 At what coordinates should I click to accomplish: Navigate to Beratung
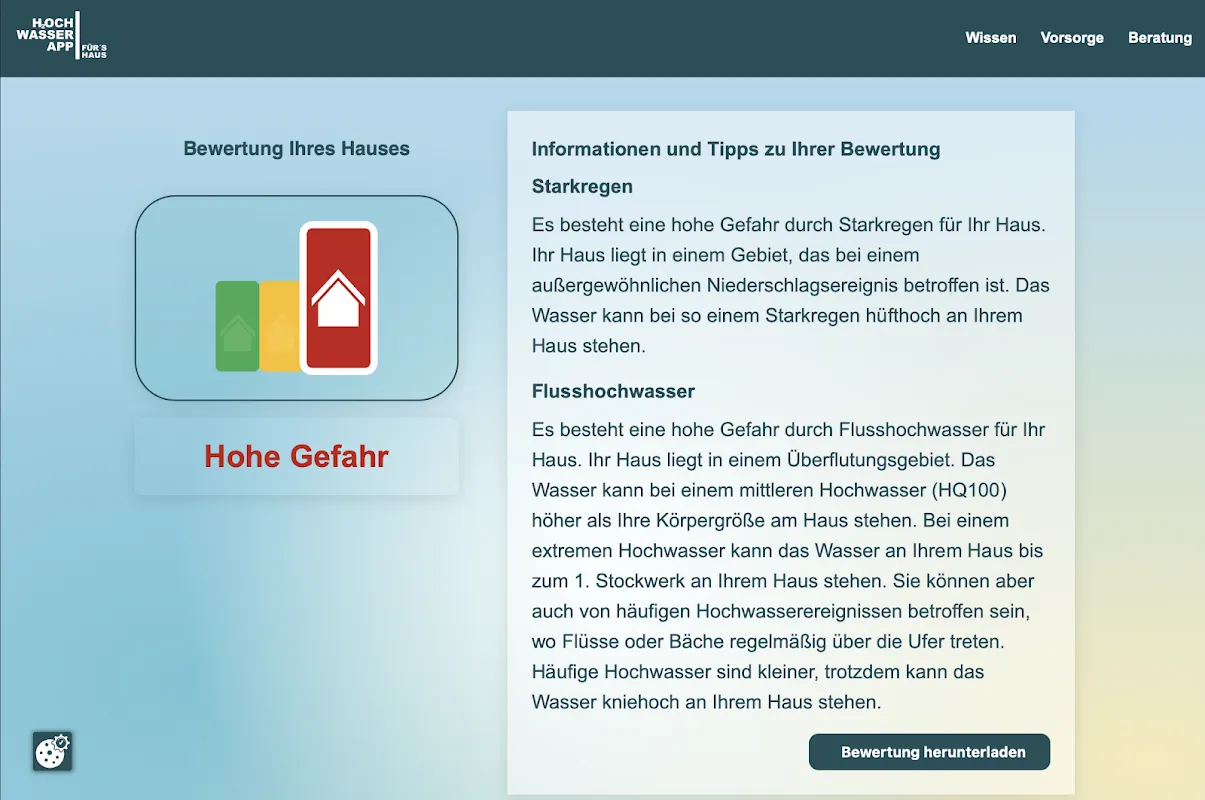pyautogui.click(x=1160, y=38)
